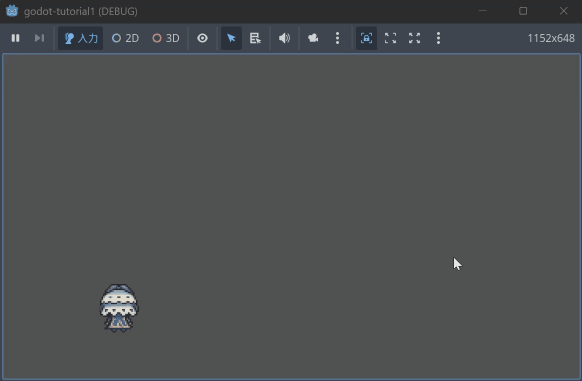Toggle embedded game lock icon
The image size is (582, 381).
click(366, 38)
